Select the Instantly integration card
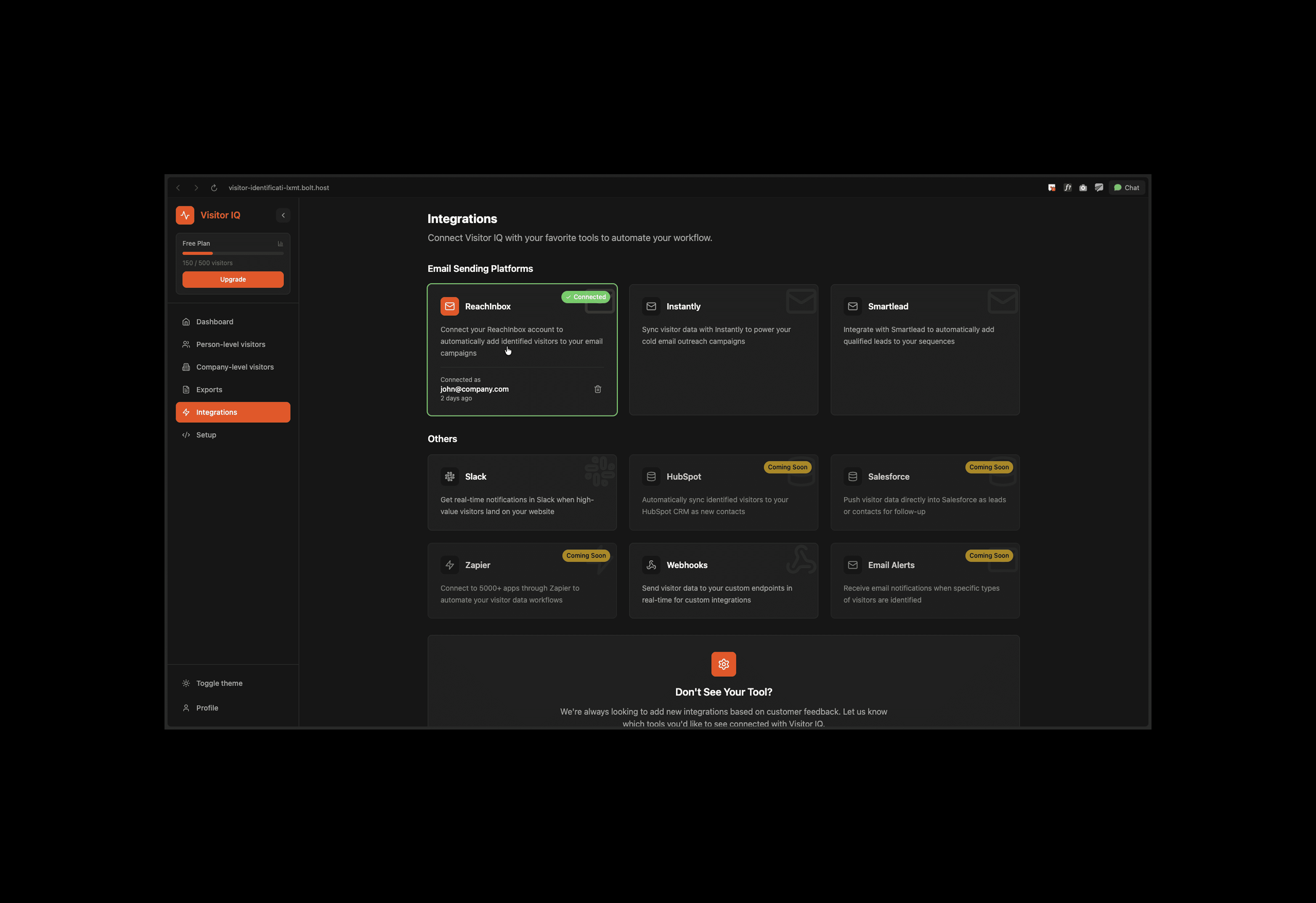 tap(723, 349)
